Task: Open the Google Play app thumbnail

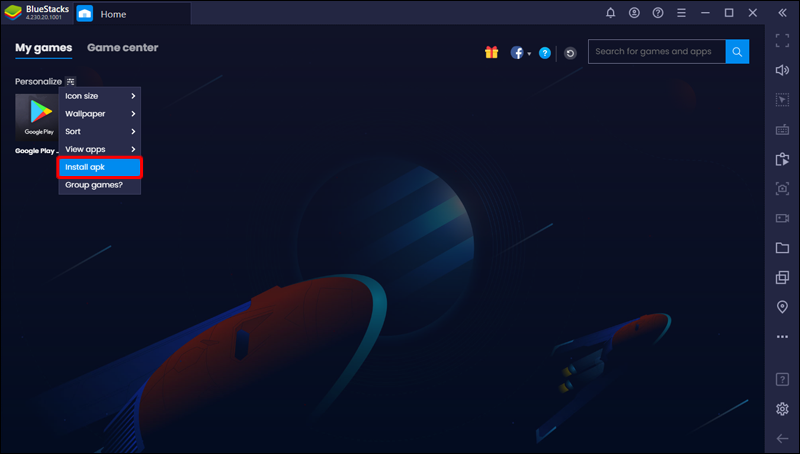Action: pos(37,117)
